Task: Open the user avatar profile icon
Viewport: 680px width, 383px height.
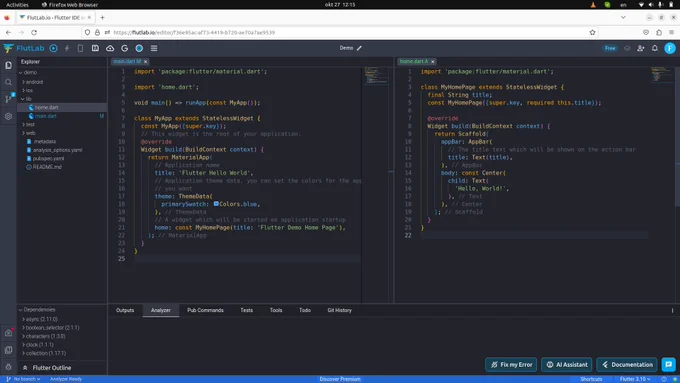Action: (670, 48)
